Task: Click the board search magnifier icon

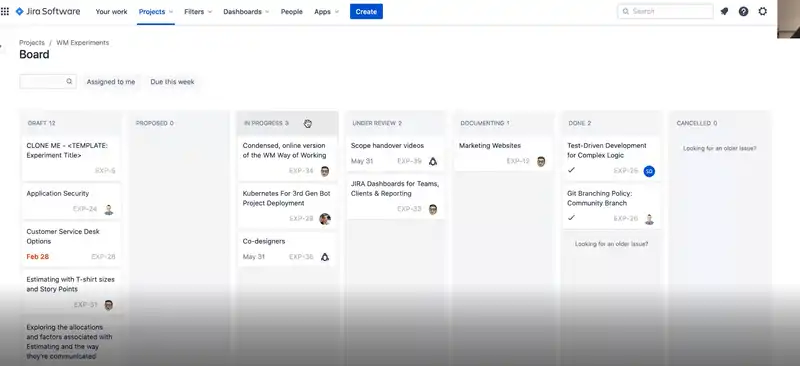Action: click(x=69, y=81)
